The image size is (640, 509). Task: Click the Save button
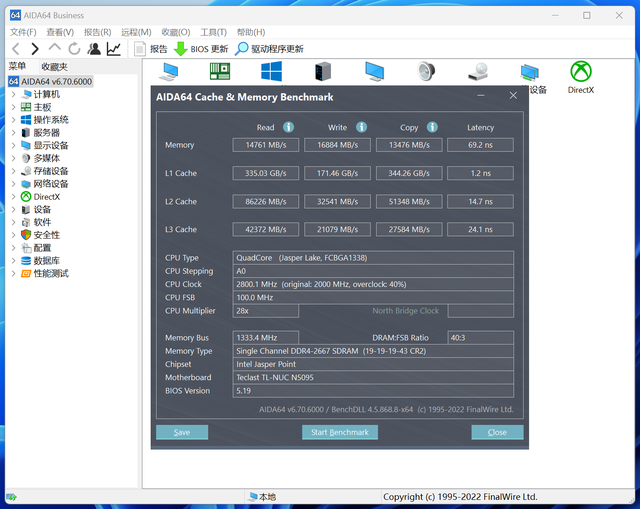pyautogui.click(x=182, y=432)
